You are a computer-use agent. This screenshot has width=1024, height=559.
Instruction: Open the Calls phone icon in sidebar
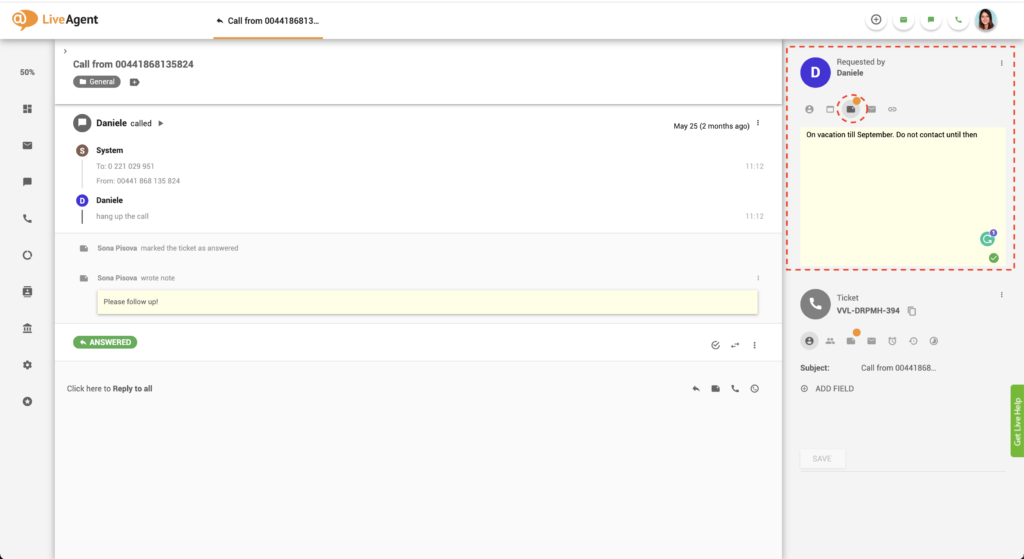tap(27, 218)
